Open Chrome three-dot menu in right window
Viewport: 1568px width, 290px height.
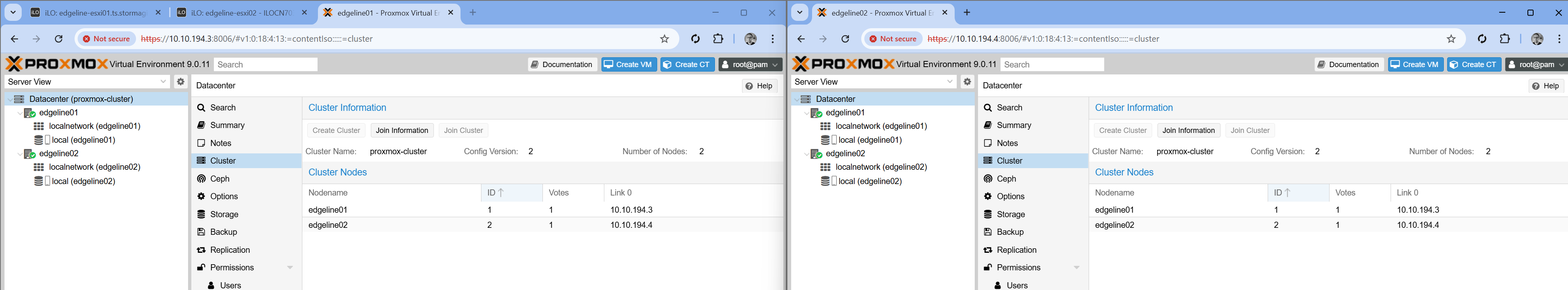tap(1559, 39)
